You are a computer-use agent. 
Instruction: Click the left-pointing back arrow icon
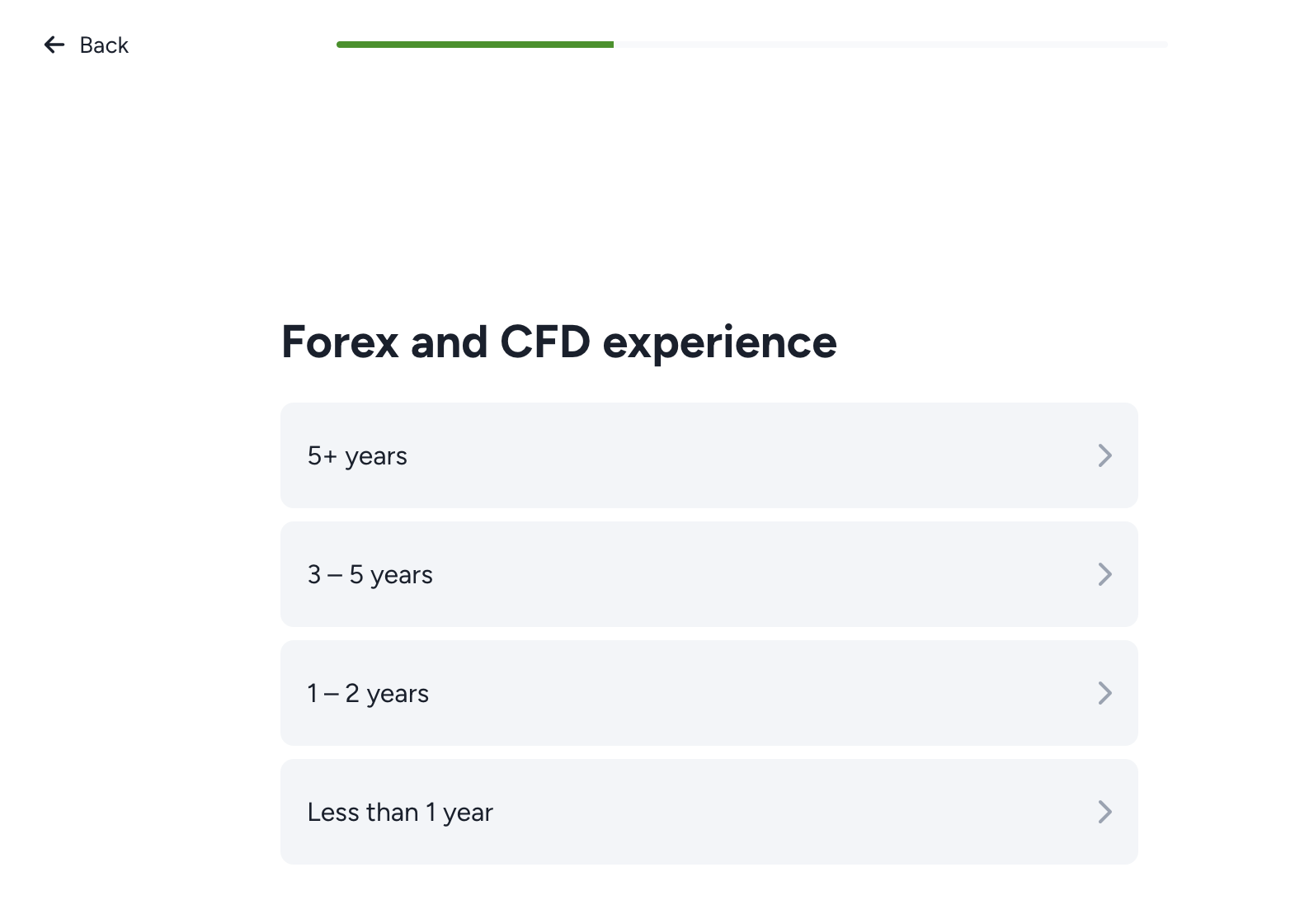click(x=54, y=45)
